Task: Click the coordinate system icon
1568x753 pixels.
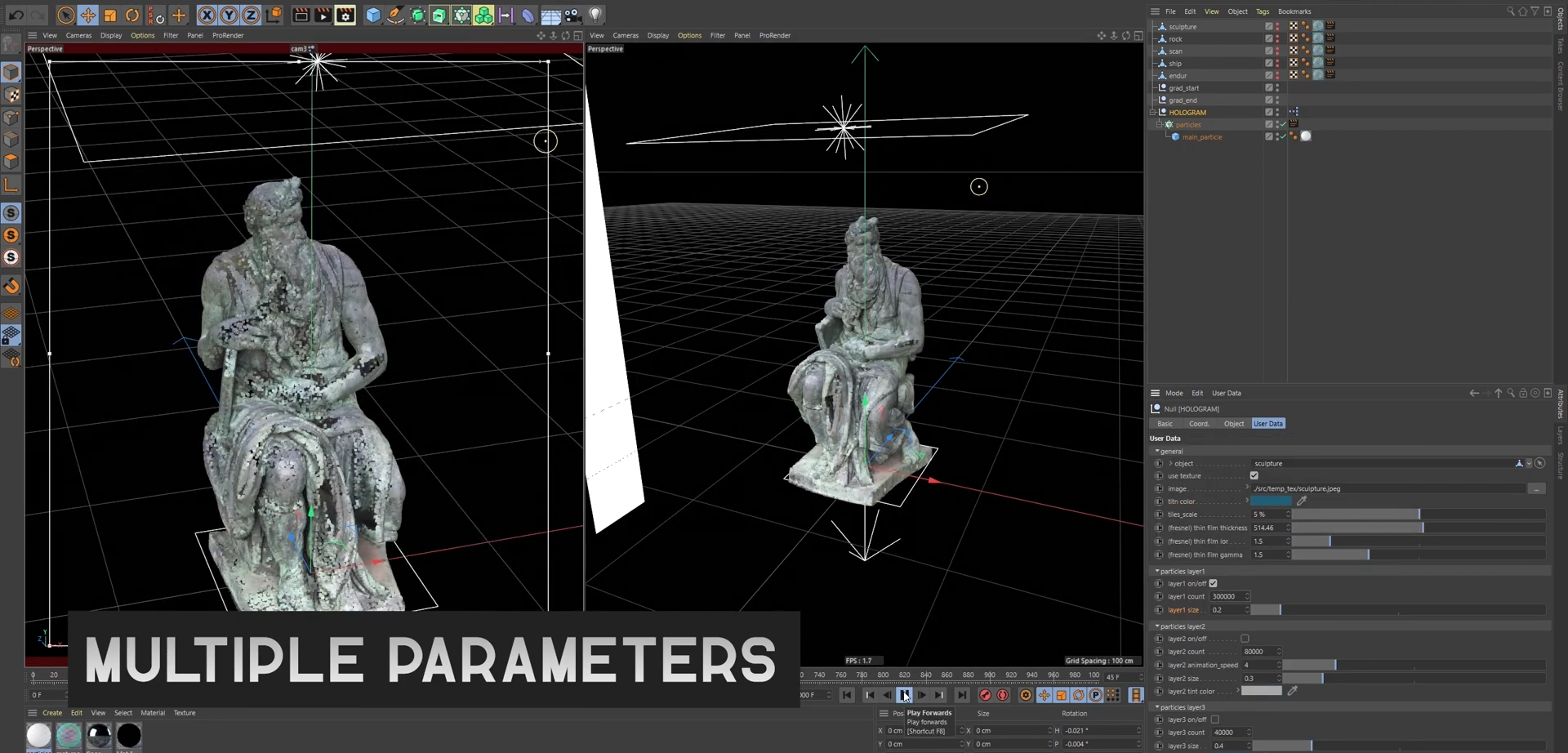Action: click(x=274, y=15)
